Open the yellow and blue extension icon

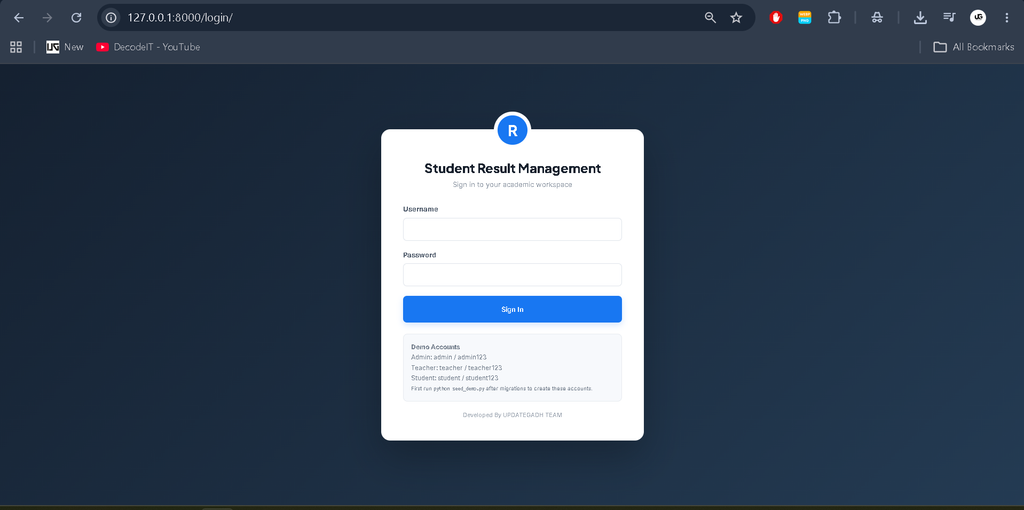pos(805,18)
